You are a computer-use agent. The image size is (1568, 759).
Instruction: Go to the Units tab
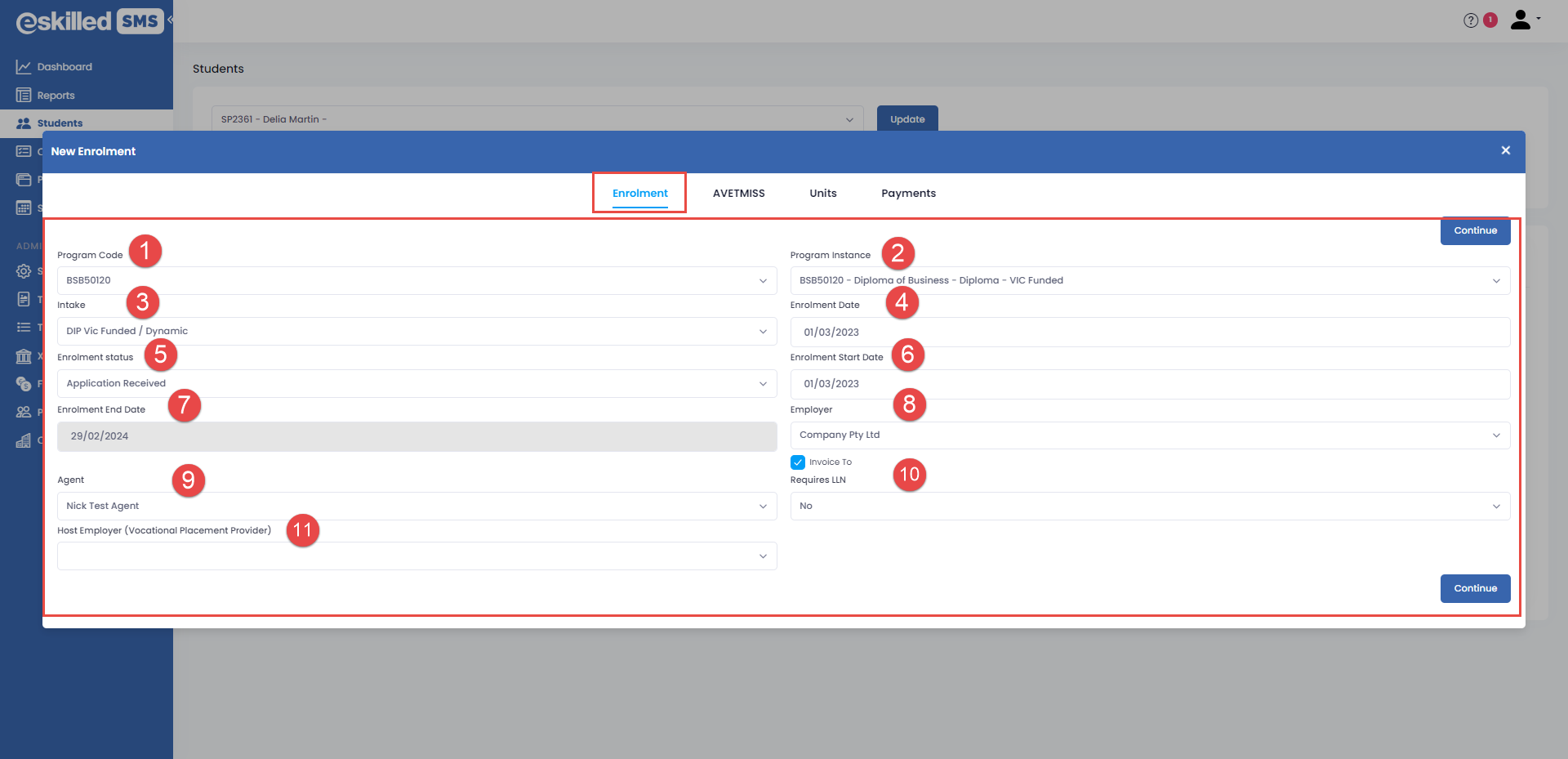click(x=822, y=194)
